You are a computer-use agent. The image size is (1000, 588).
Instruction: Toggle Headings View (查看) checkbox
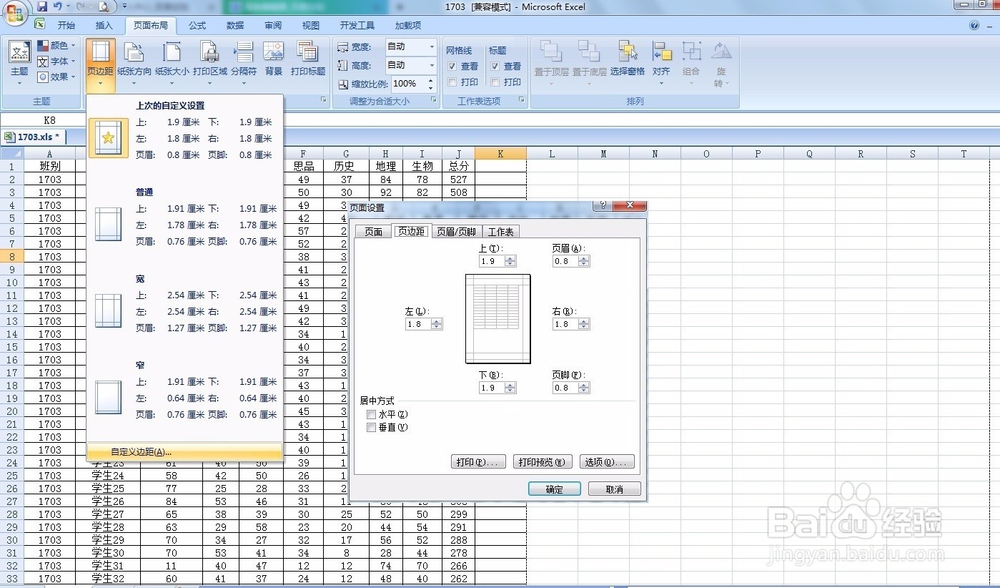tap(495, 66)
